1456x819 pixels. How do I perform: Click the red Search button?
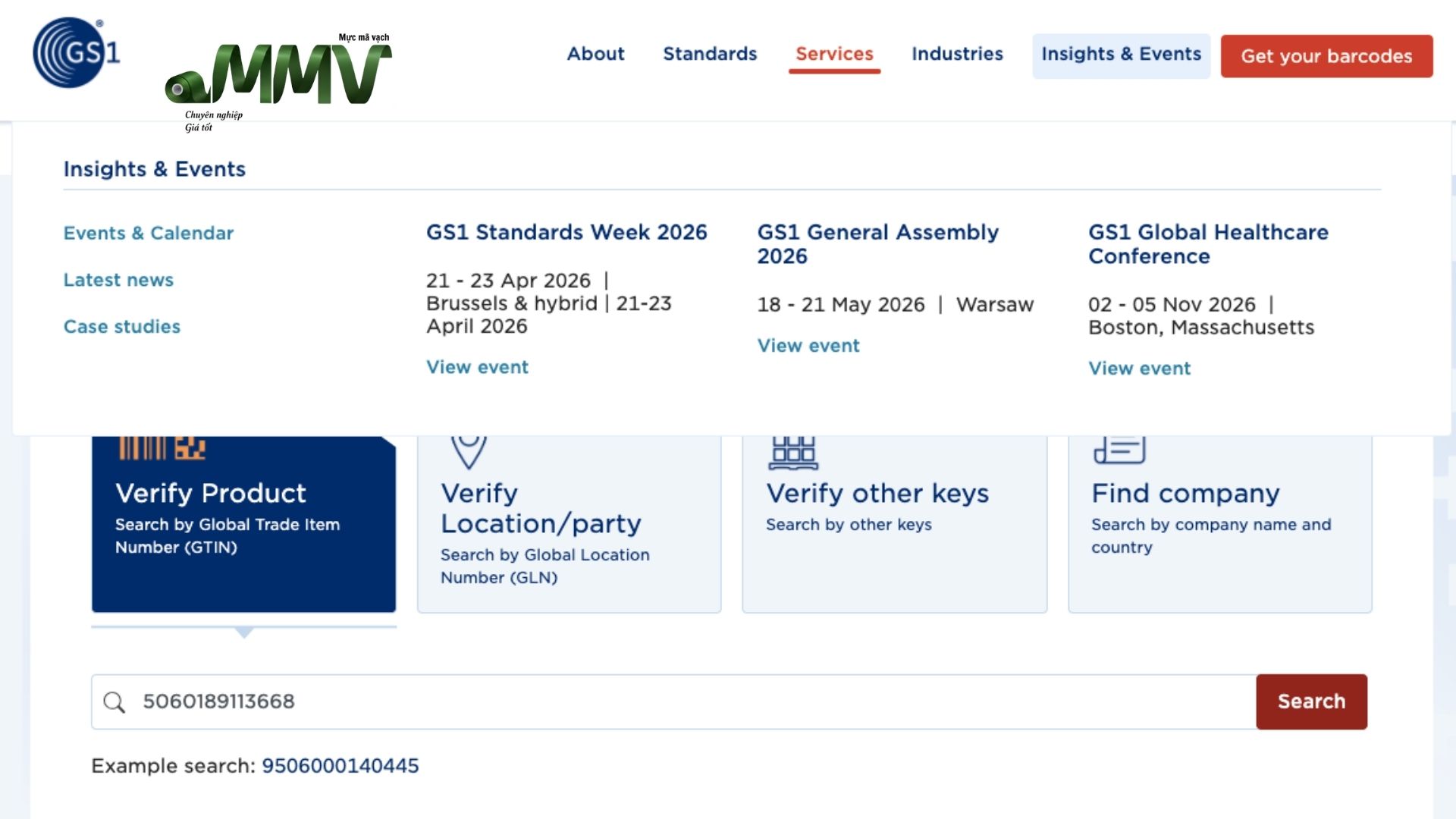(x=1312, y=702)
